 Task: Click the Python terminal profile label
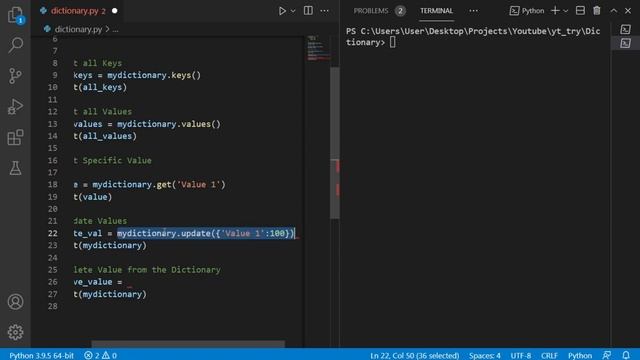[527, 11]
